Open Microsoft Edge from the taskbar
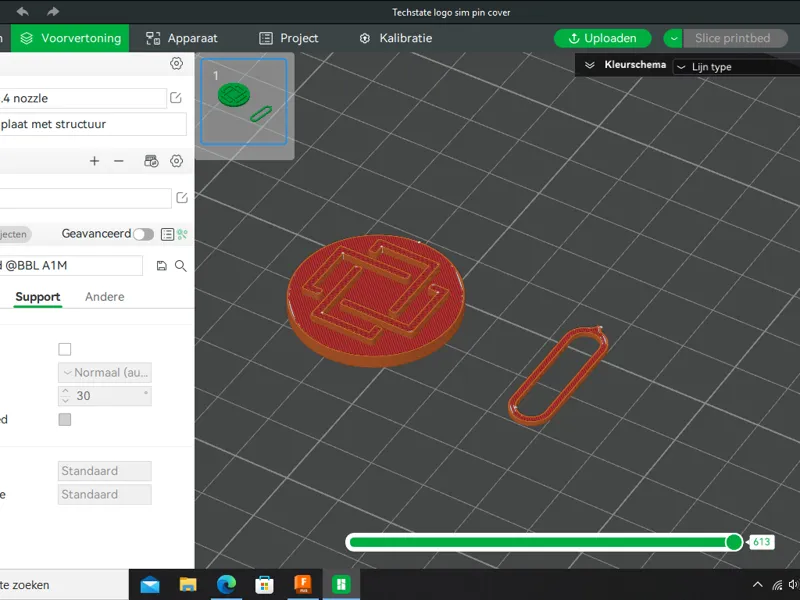Viewport: 800px width, 600px height. click(226, 585)
